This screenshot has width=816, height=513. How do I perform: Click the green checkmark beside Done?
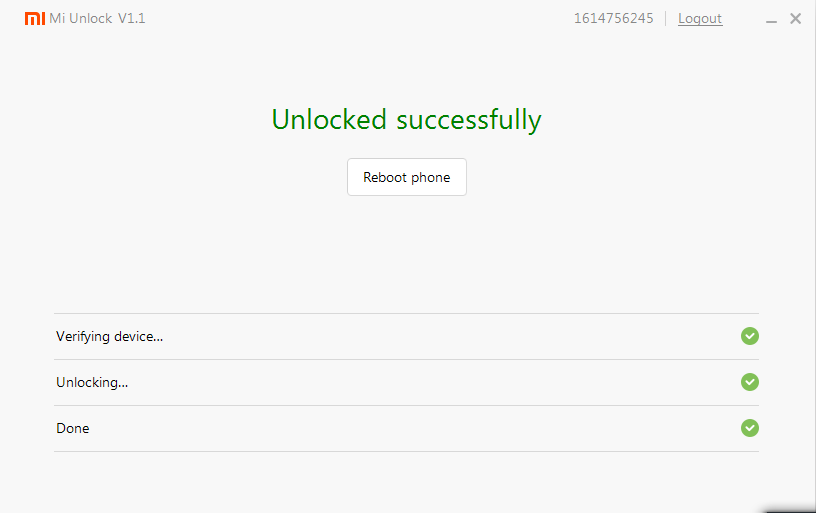[750, 428]
